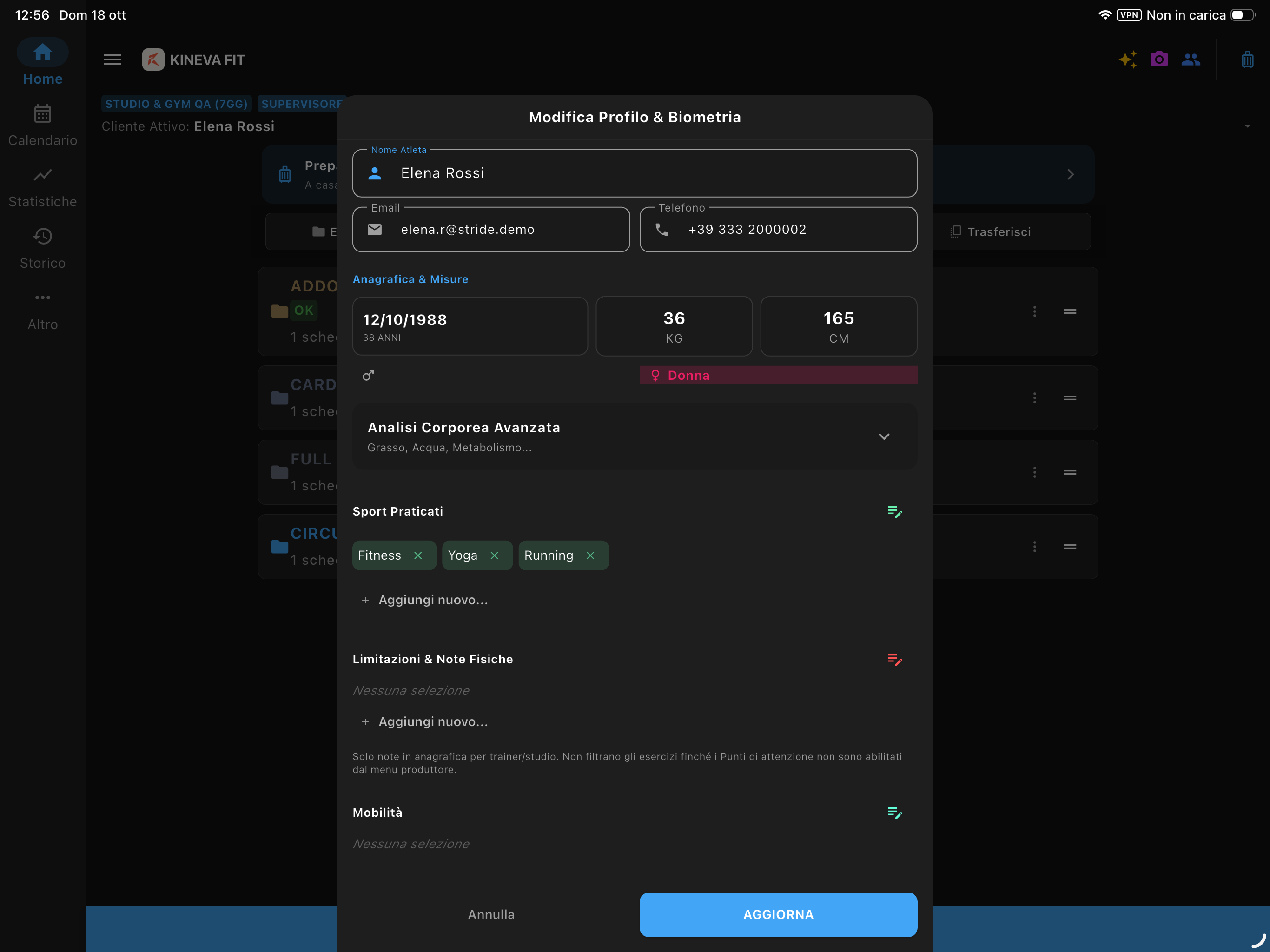This screenshot has height=952, width=1270.
Task: Open the purple camera icon
Action: [1159, 59]
